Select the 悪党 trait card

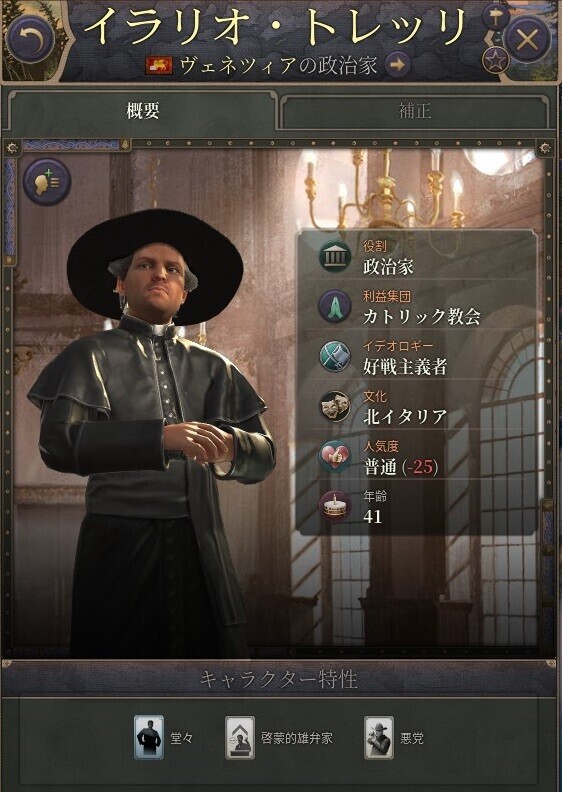click(x=379, y=737)
